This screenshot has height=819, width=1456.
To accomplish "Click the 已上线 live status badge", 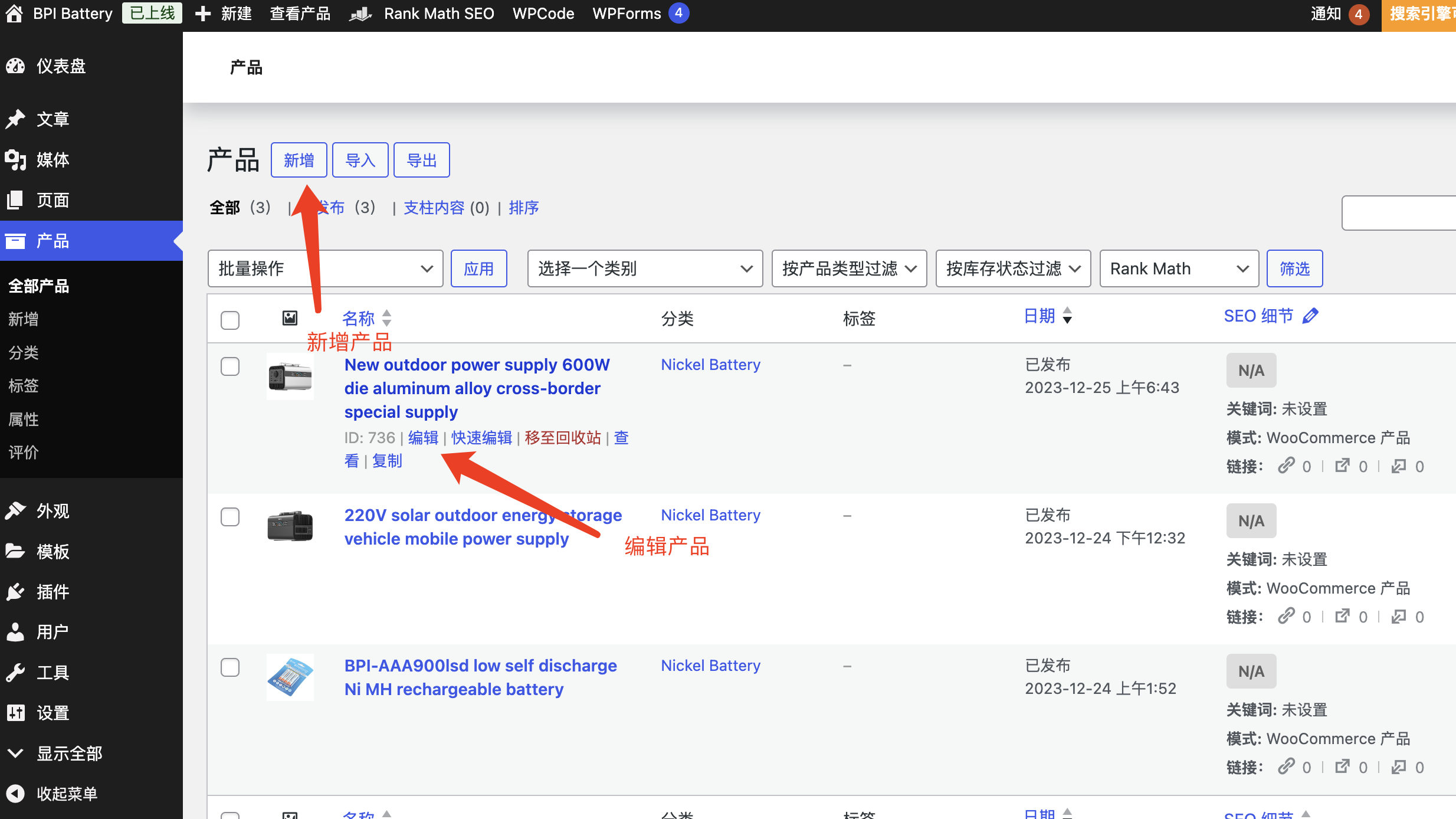I will tap(152, 13).
